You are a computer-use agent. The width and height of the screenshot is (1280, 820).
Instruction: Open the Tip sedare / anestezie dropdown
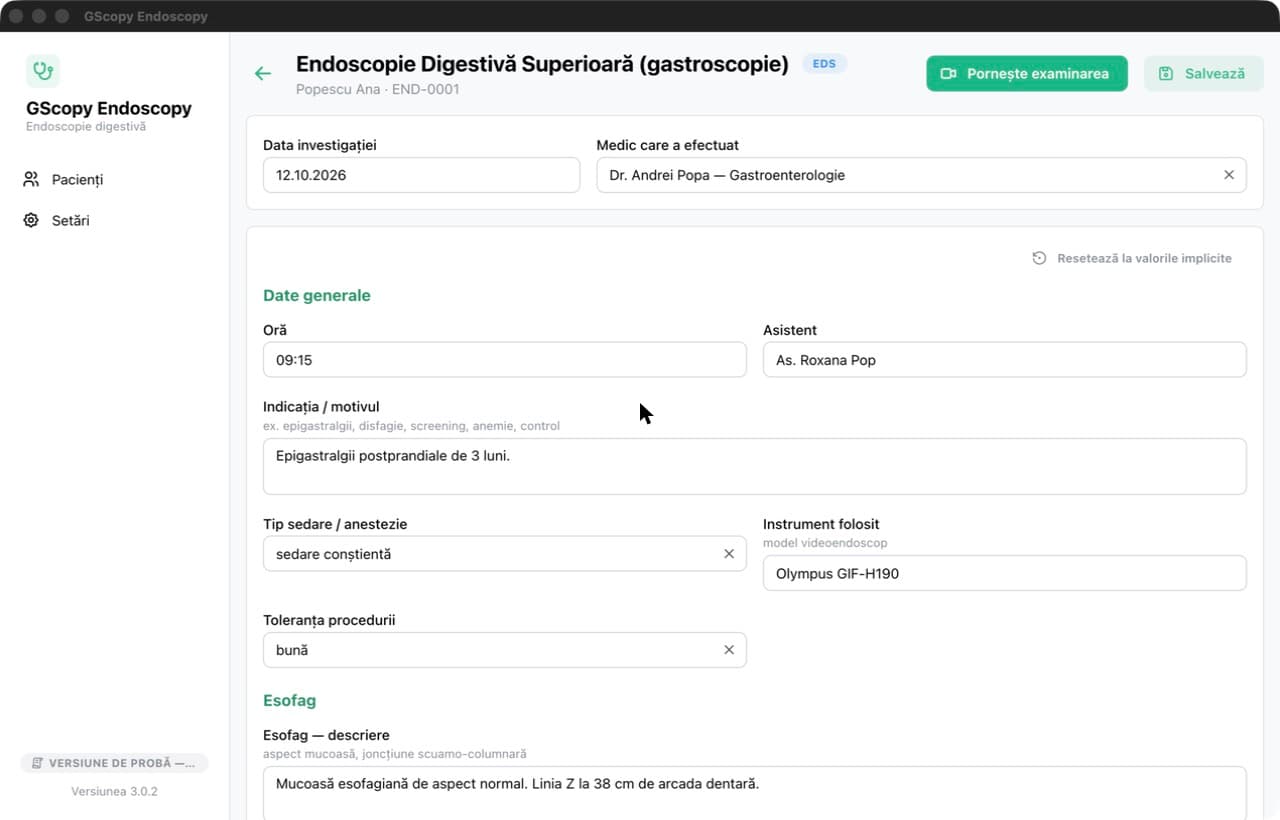click(504, 554)
